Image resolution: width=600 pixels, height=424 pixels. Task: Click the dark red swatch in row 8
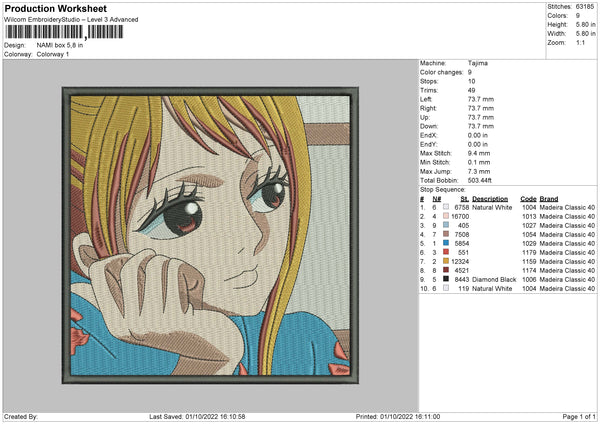point(446,270)
